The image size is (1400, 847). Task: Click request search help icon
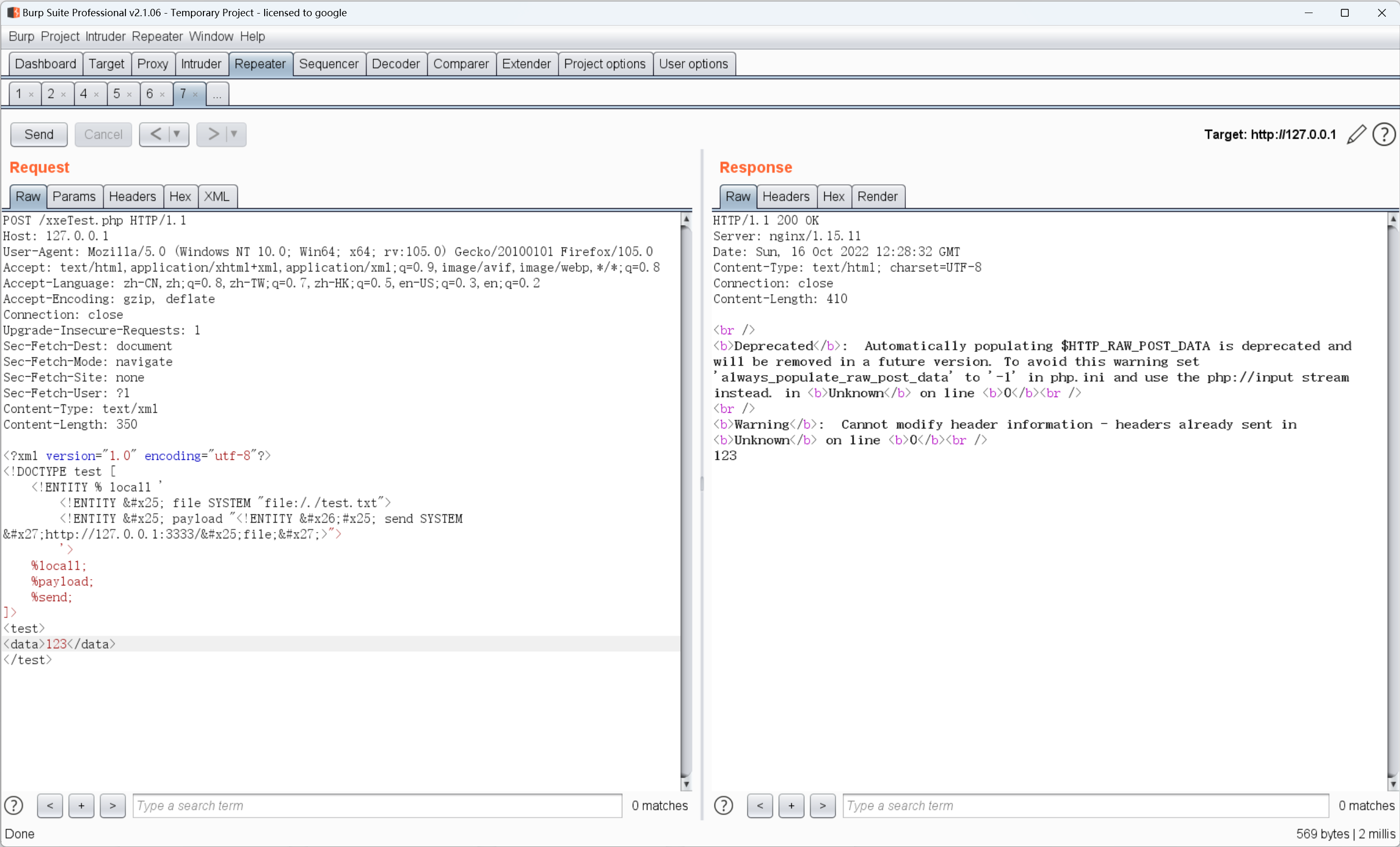14,805
